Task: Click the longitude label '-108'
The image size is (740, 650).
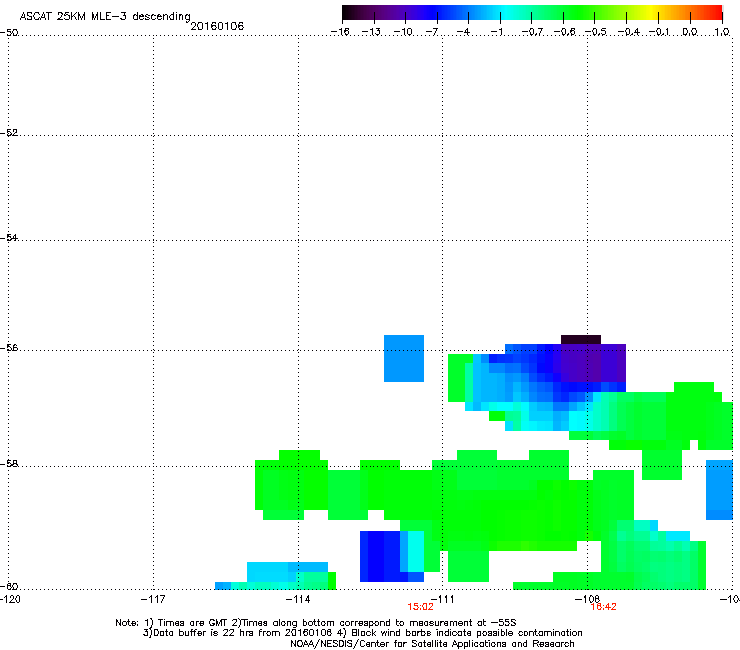Action: 587,599
